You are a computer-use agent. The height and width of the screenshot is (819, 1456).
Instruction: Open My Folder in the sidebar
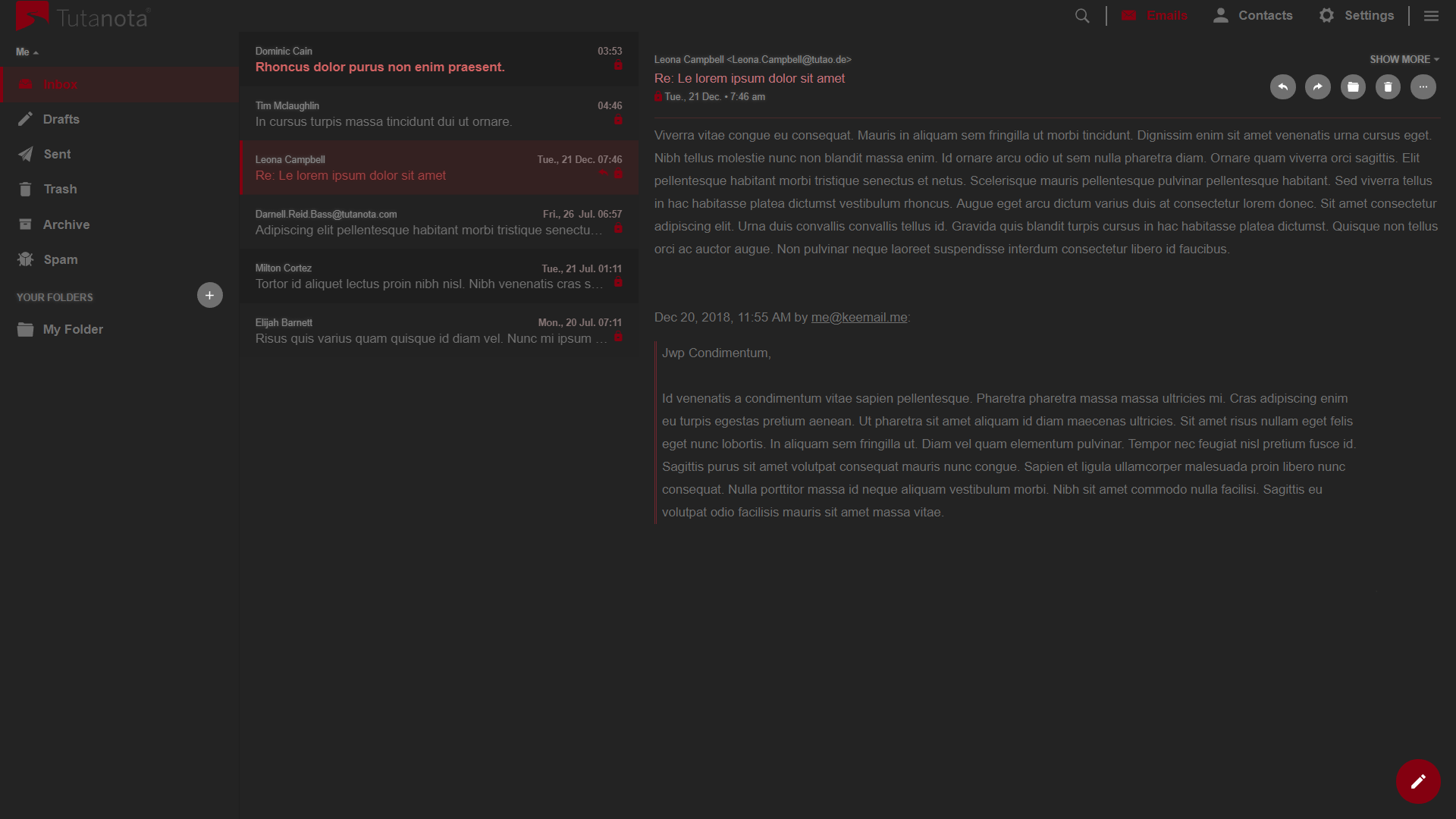73,329
